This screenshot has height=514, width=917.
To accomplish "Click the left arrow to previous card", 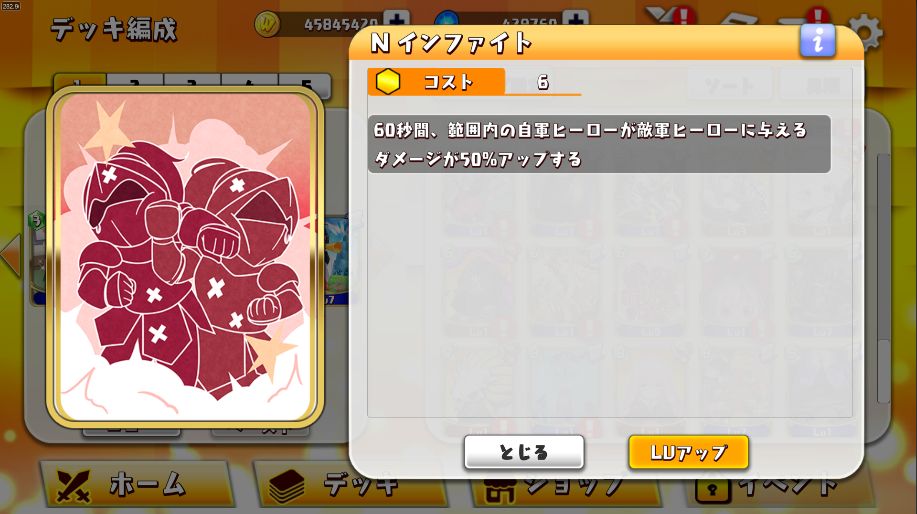I will [x=11, y=255].
